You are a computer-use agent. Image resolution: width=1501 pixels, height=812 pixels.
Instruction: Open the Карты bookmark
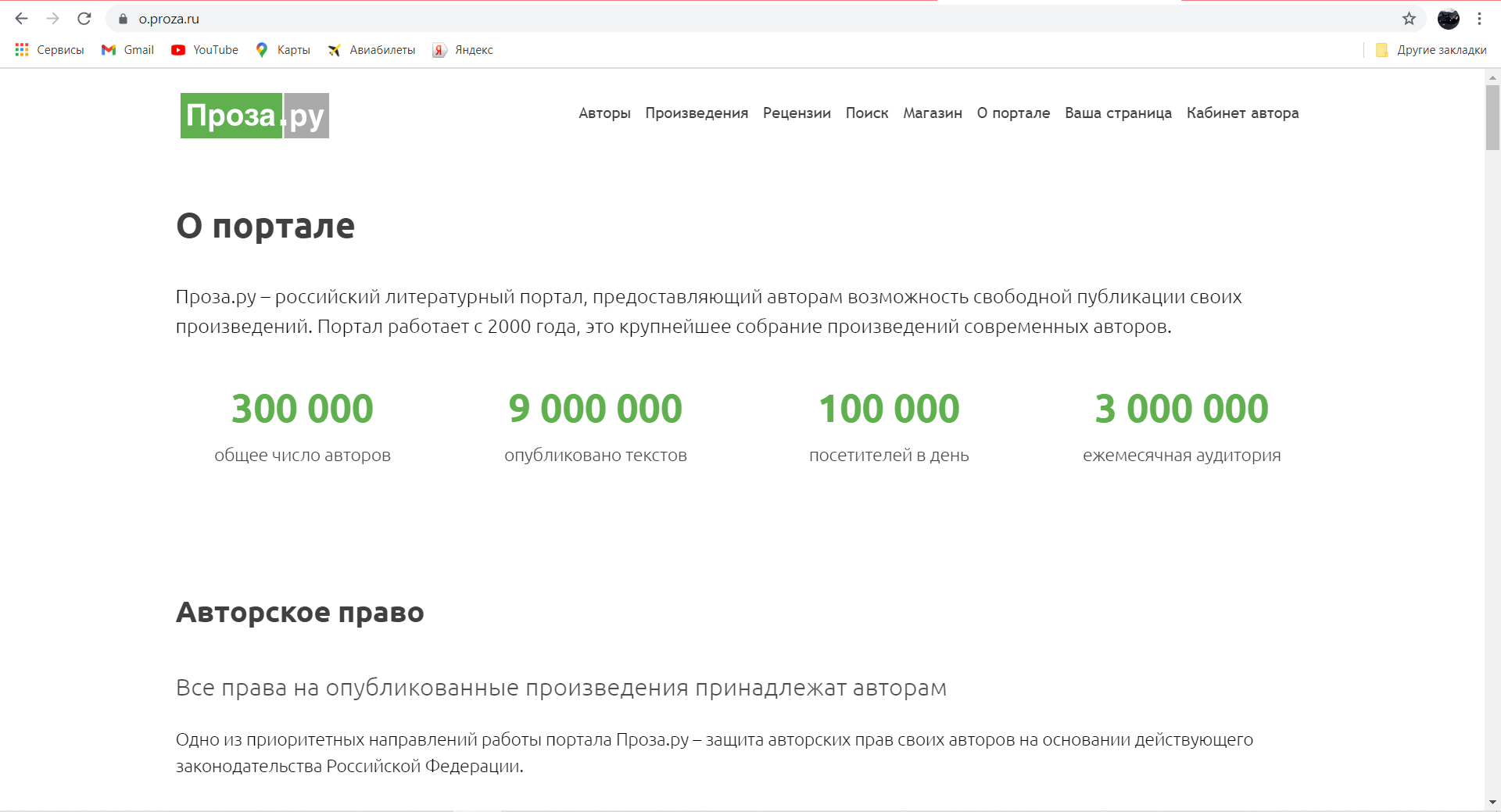(x=283, y=50)
